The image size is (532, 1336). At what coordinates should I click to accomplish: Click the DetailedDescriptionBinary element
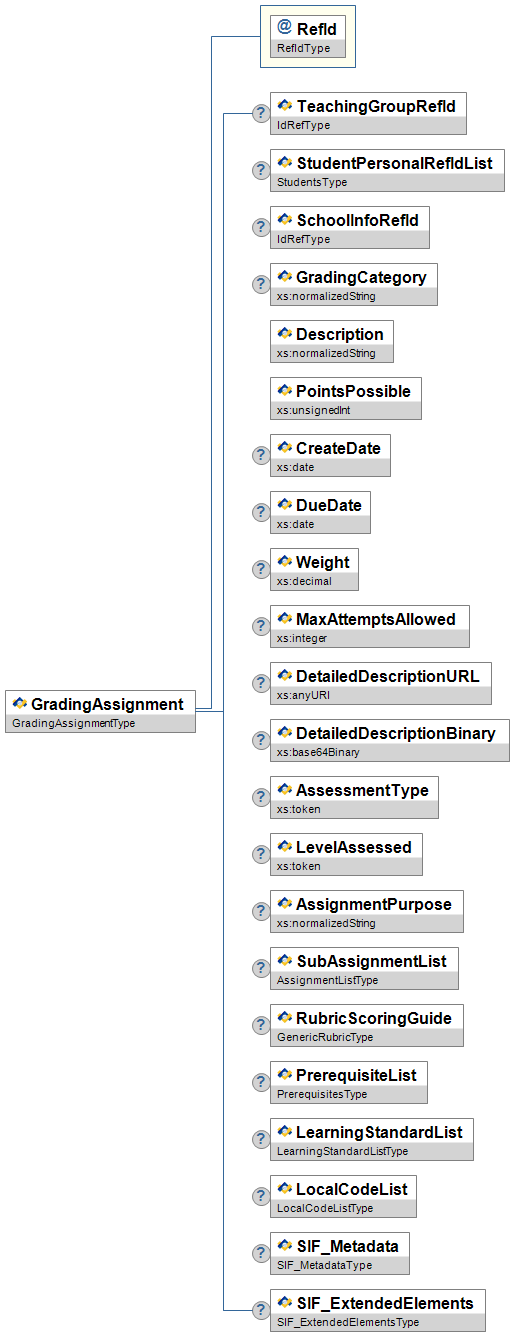click(x=390, y=740)
